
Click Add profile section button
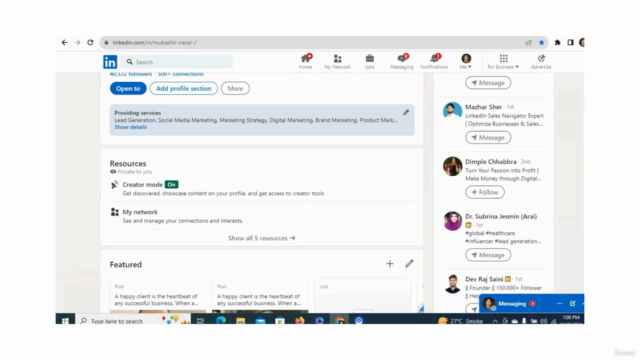(x=184, y=89)
